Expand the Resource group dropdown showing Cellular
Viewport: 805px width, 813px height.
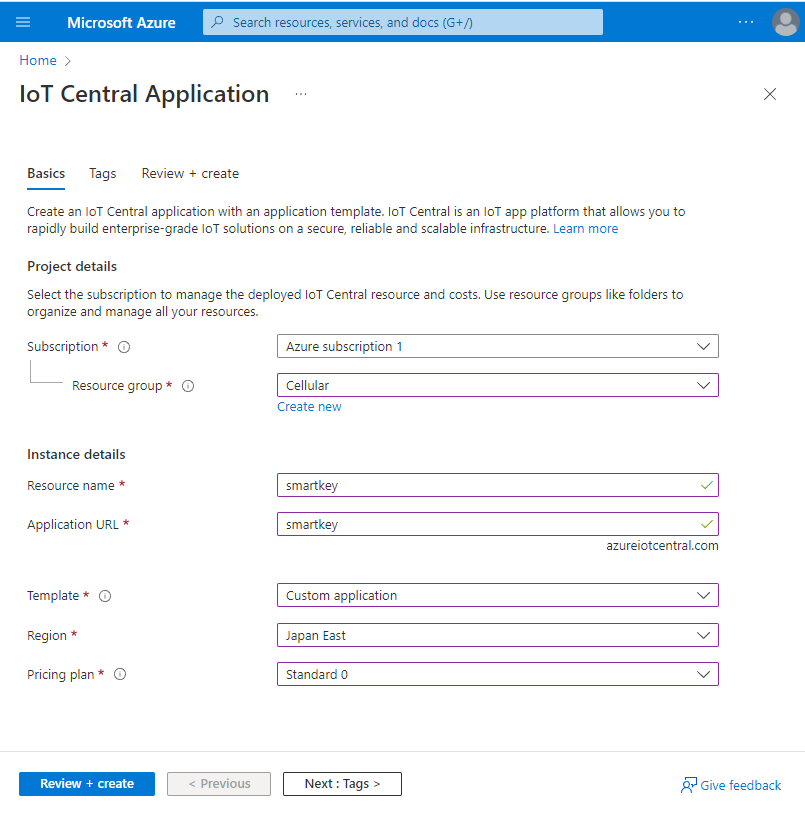point(498,385)
